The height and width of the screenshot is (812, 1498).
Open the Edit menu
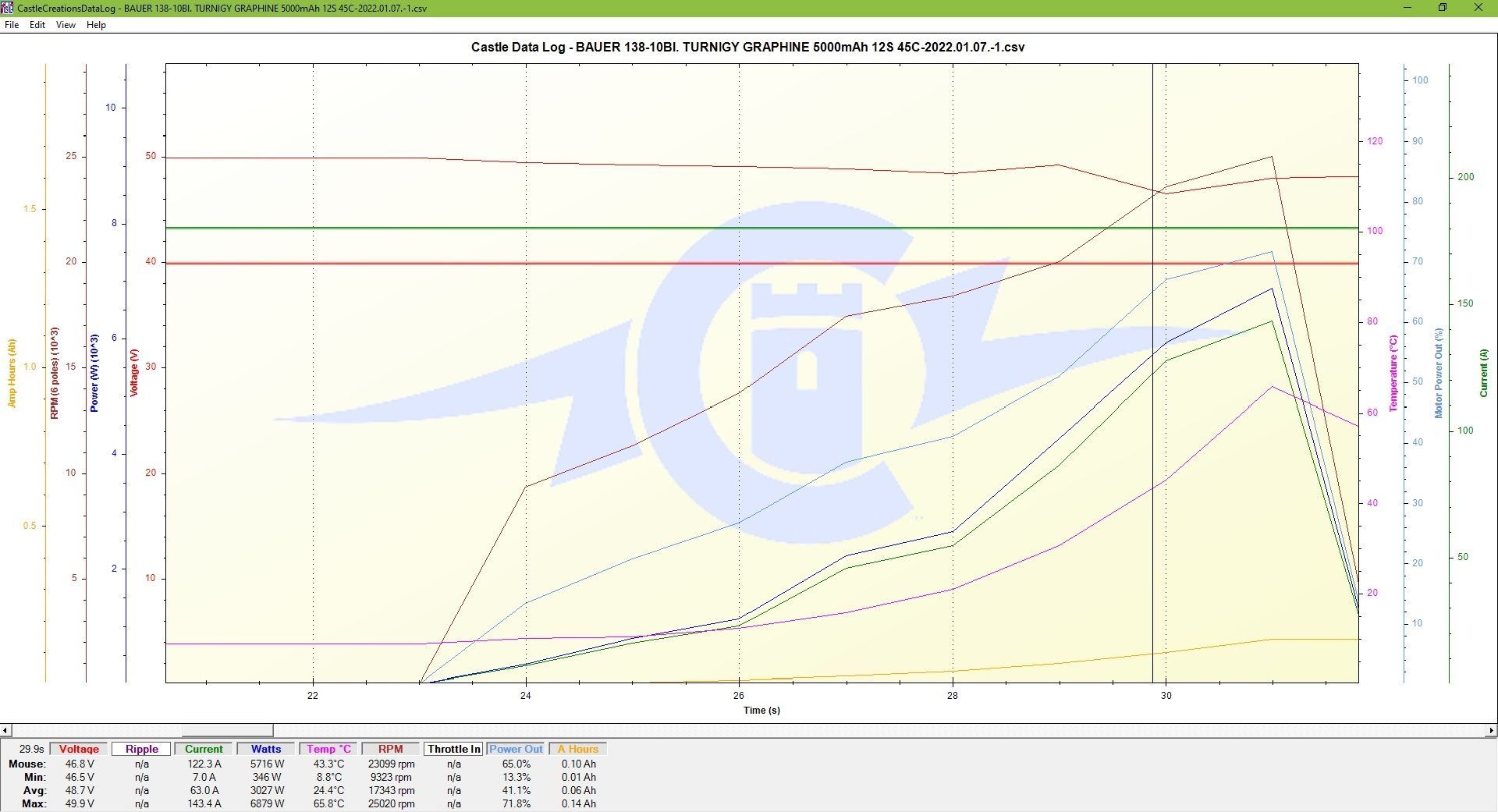click(x=37, y=25)
